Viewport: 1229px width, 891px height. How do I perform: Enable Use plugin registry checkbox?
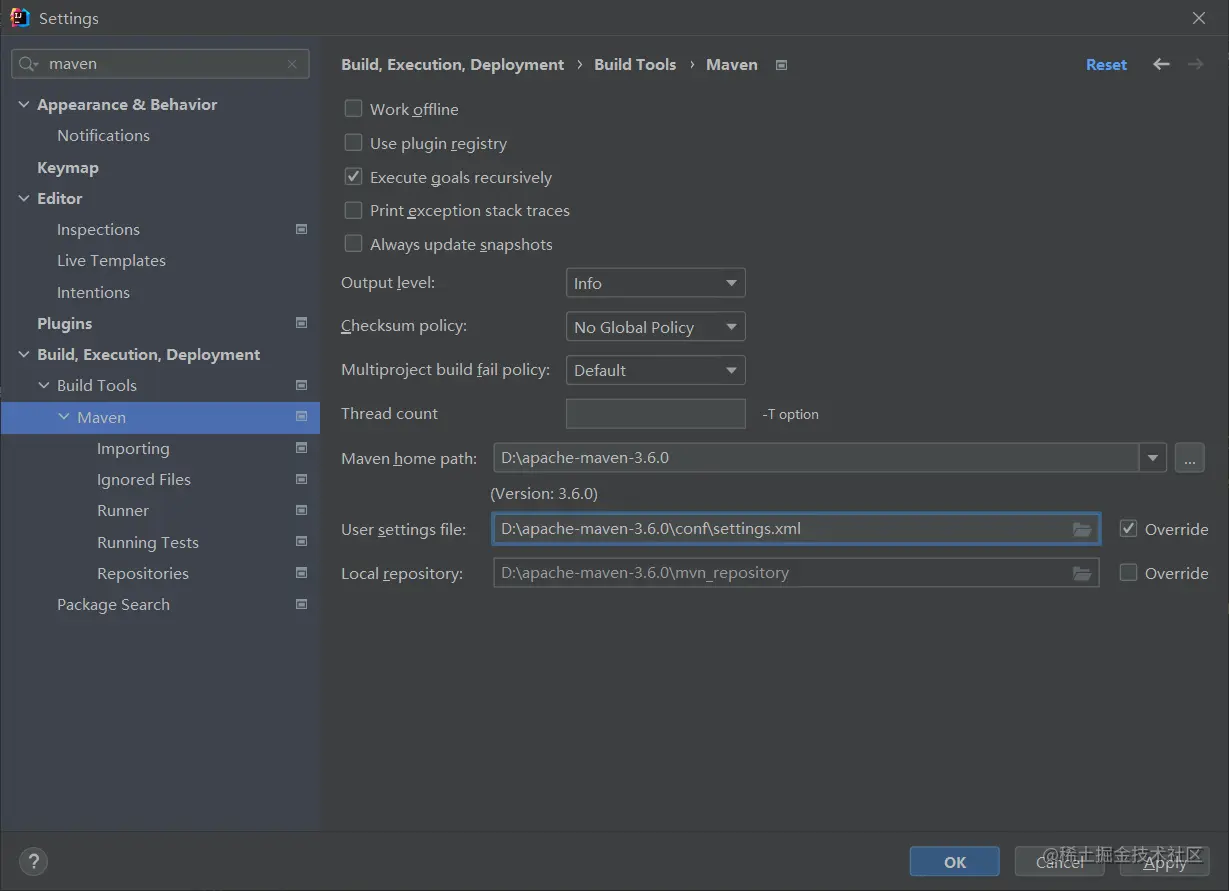353,142
